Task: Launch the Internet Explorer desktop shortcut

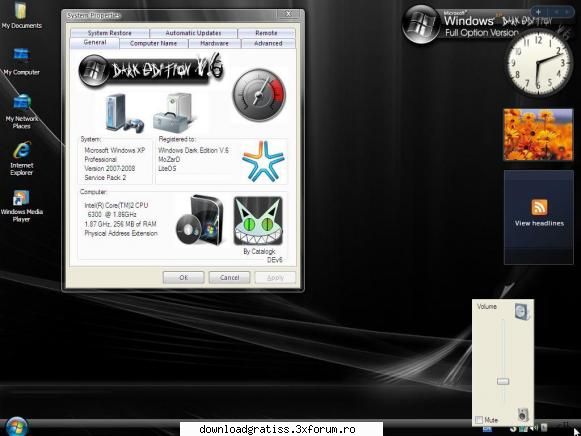Action: 21,158
